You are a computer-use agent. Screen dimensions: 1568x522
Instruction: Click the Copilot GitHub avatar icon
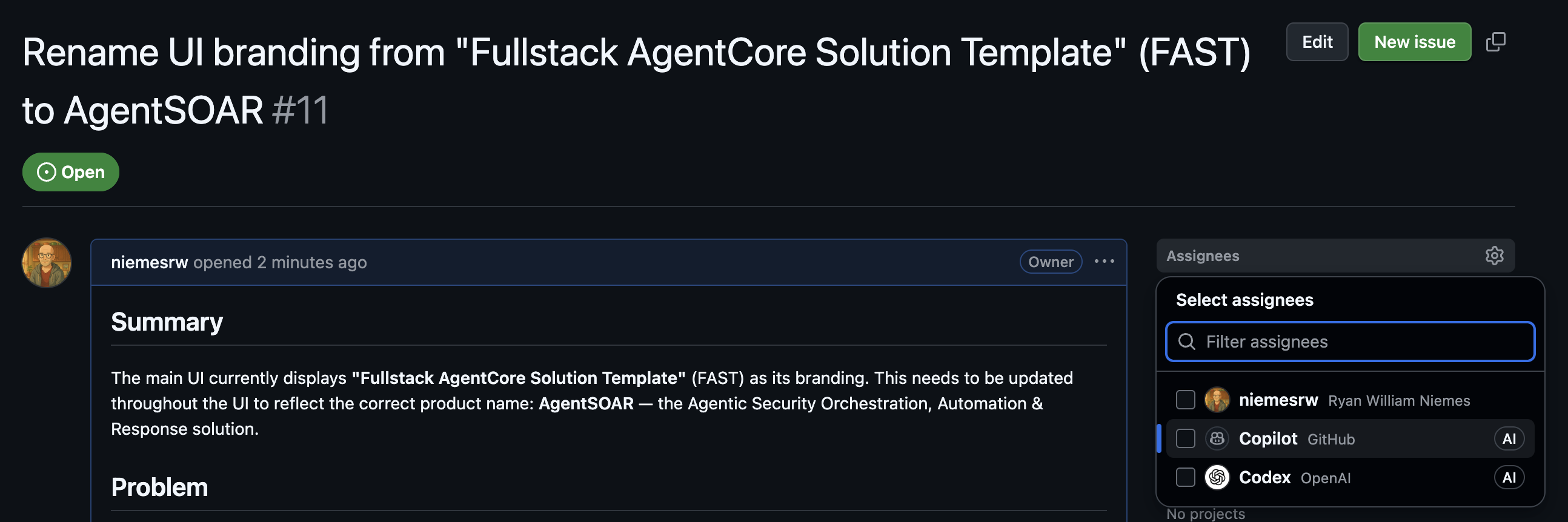[1217, 438]
